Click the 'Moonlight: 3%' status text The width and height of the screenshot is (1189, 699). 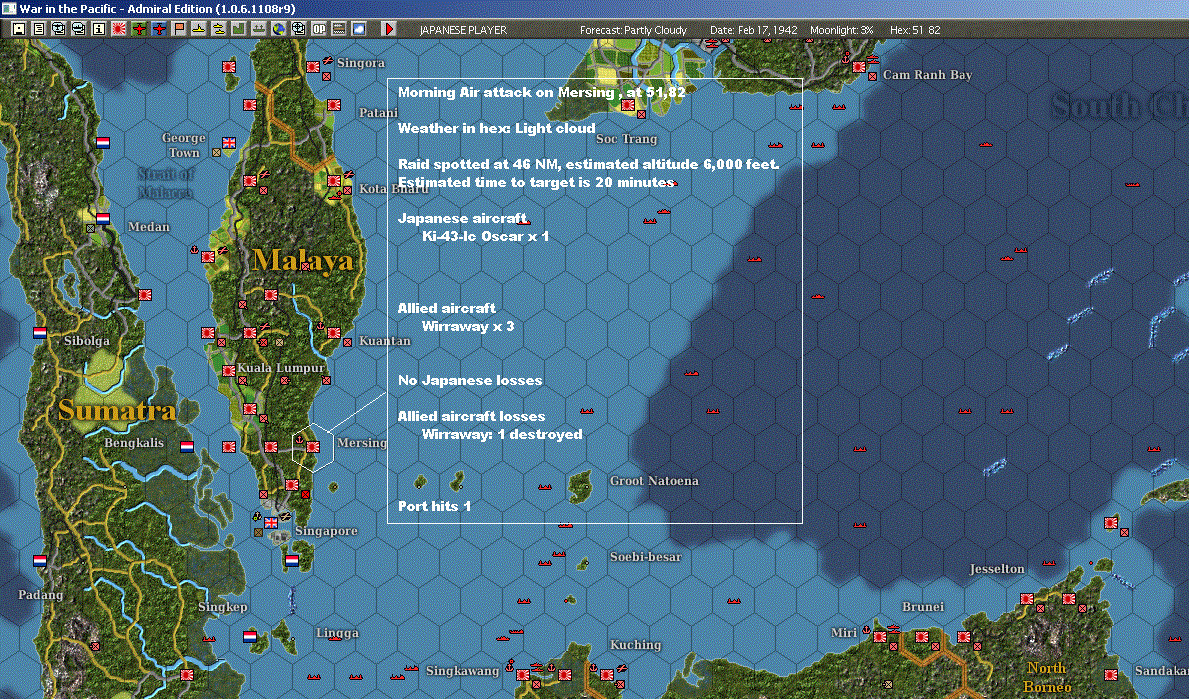point(842,30)
